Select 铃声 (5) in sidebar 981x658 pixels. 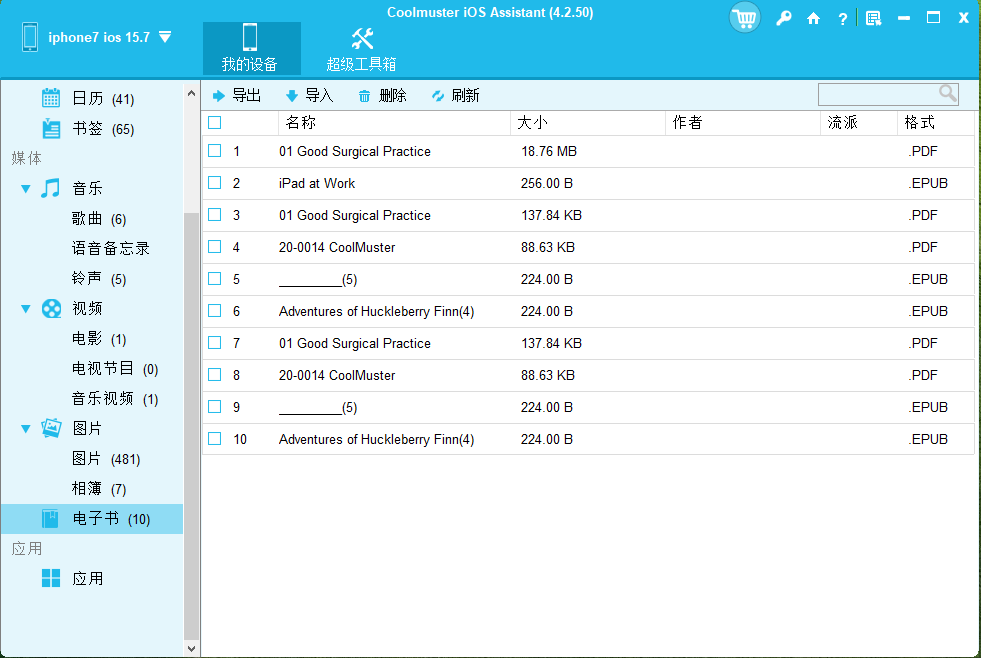point(99,278)
